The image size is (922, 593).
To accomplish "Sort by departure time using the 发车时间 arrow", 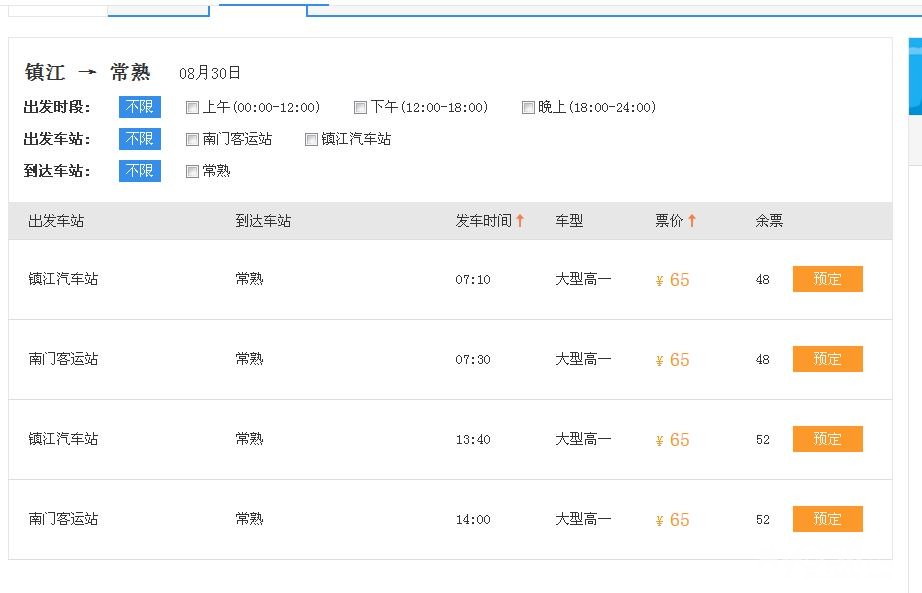I will point(520,221).
